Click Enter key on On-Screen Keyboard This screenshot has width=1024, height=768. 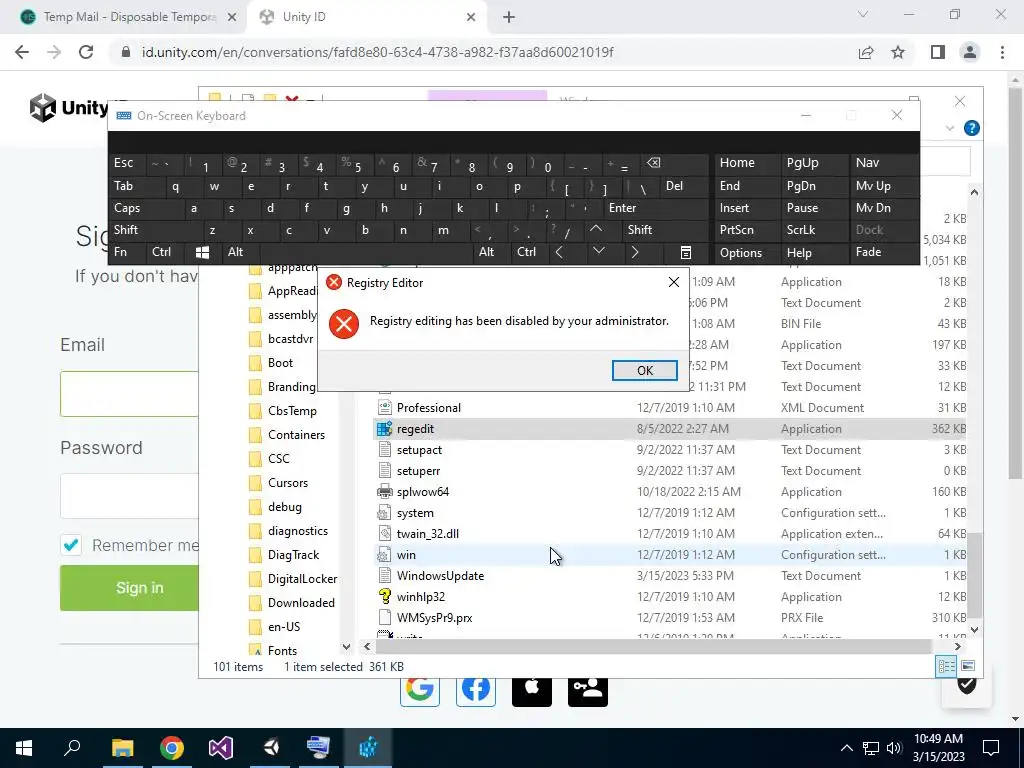coord(656,208)
